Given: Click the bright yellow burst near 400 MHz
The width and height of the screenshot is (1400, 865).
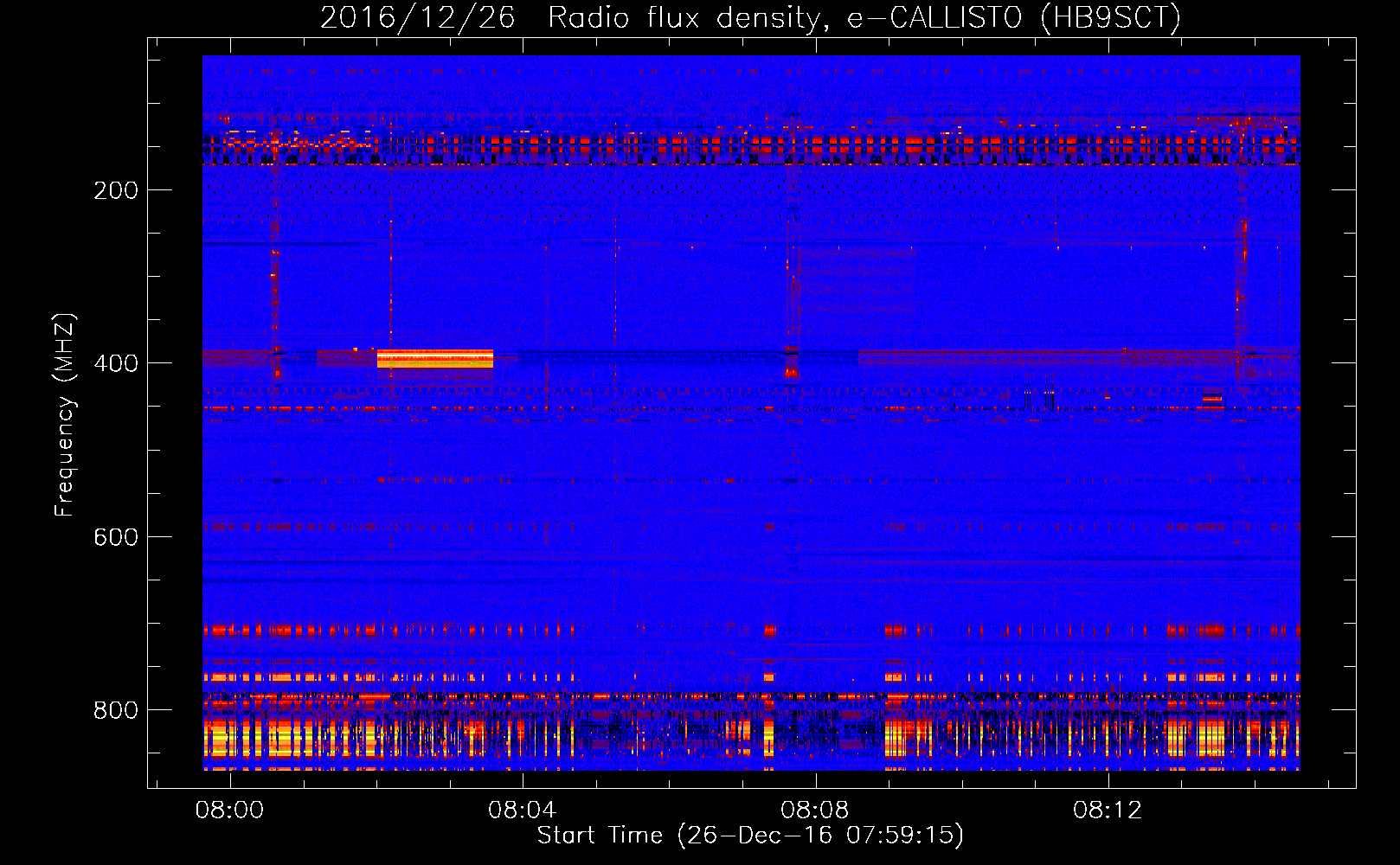Looking at the screenshot, I should click(435, 359).
